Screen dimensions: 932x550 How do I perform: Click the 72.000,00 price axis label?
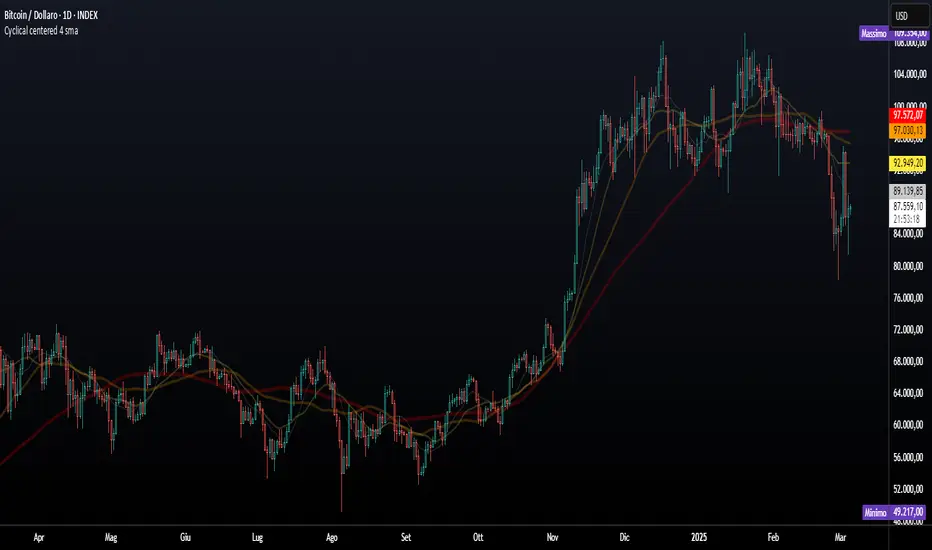coord(908,329)
